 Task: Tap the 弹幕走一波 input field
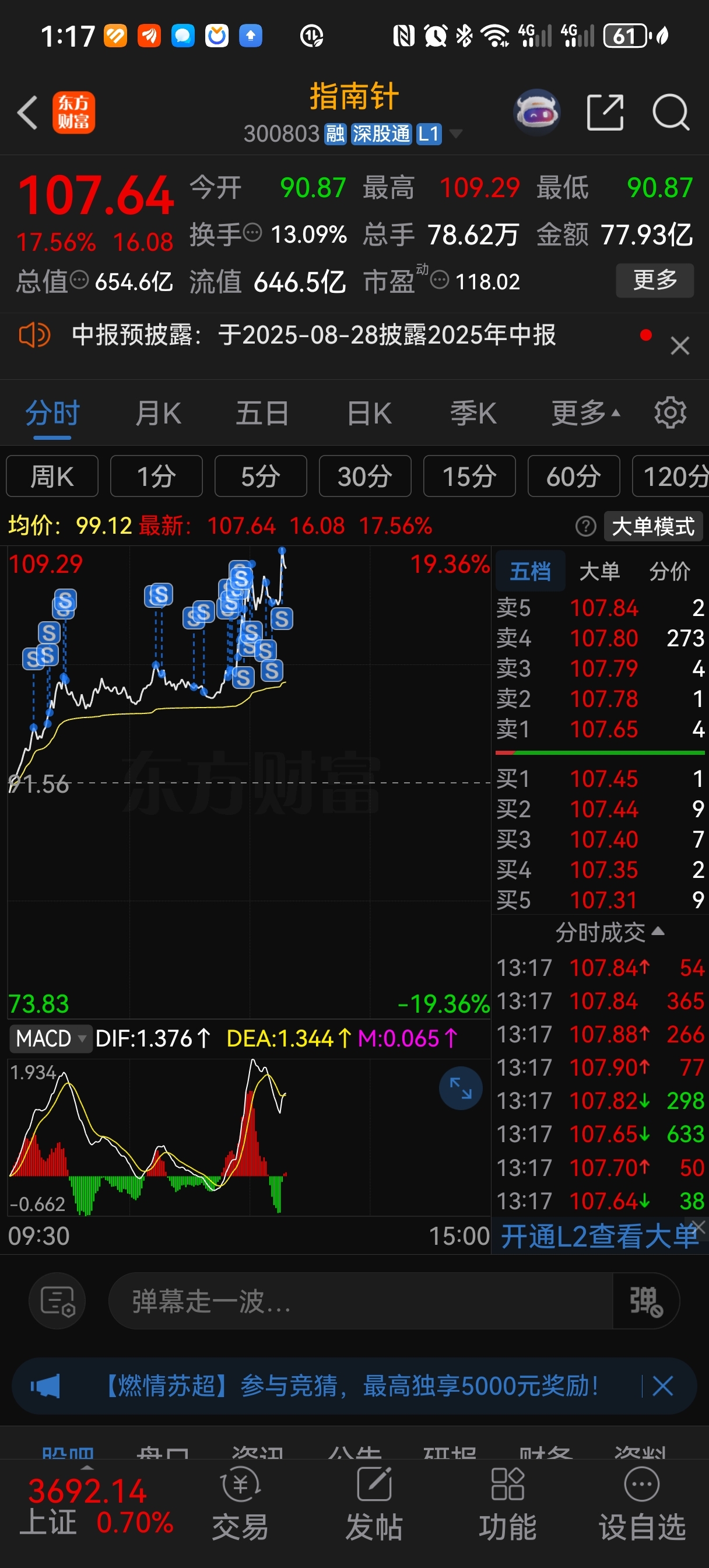pyautogui.click(x=360, y=1301)
